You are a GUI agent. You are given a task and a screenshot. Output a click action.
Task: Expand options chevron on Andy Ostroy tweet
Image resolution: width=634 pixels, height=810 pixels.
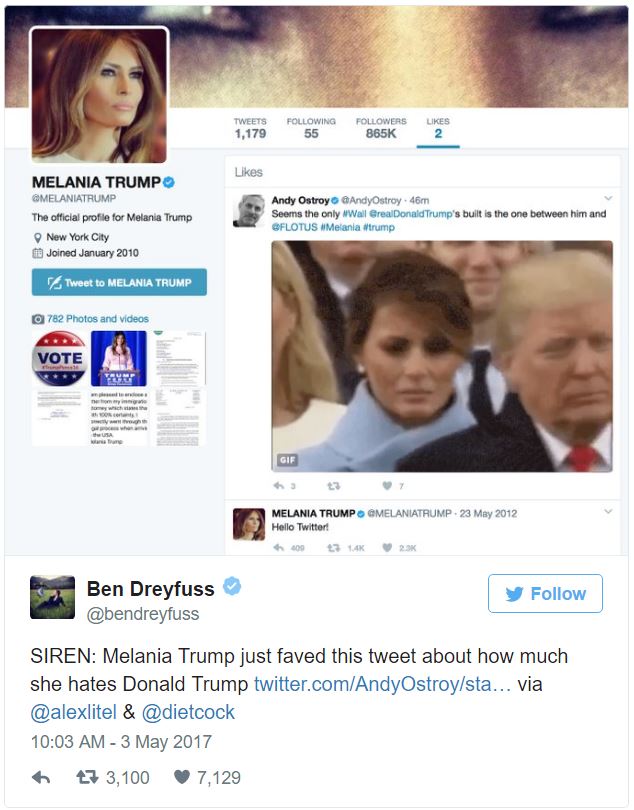click(608, 198)
